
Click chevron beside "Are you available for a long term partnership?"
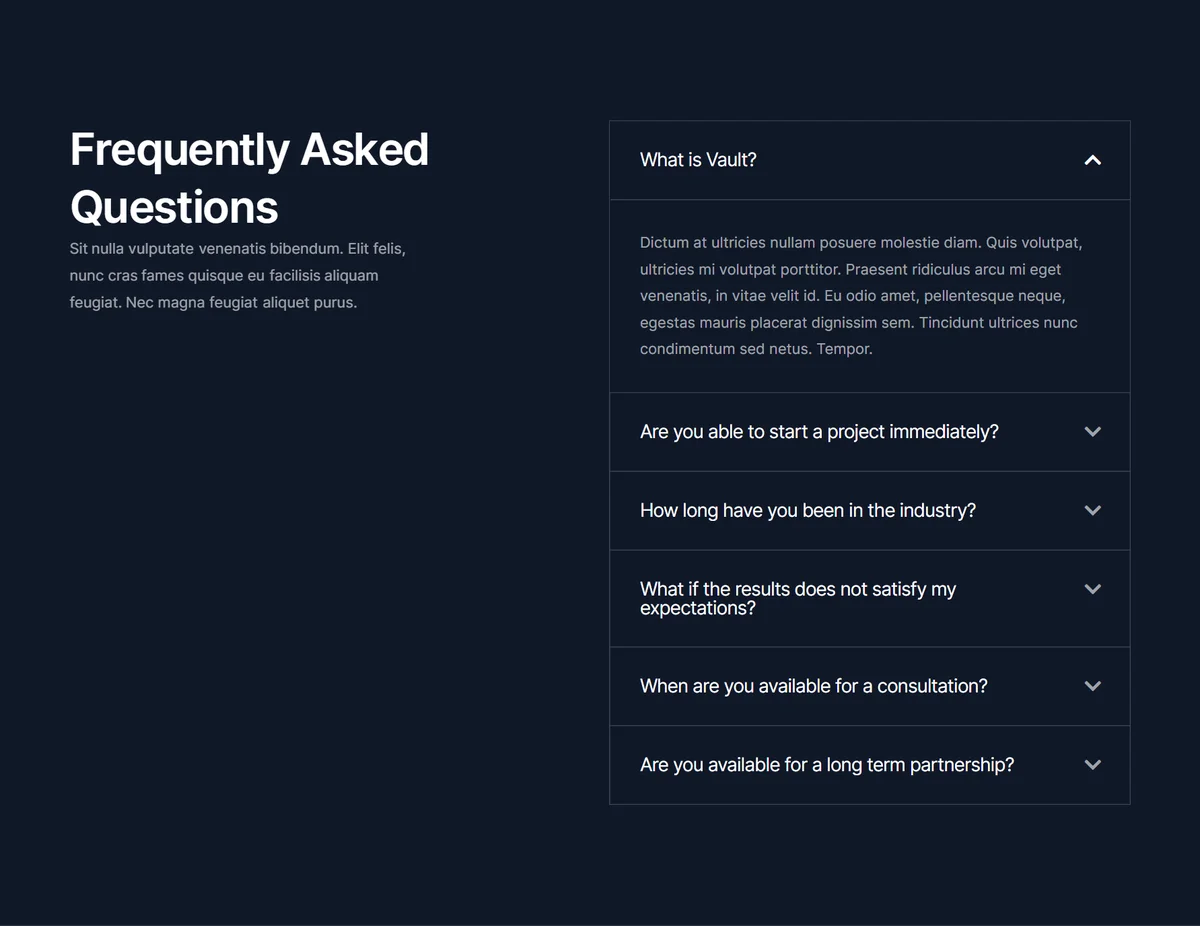pos(1092,765)
